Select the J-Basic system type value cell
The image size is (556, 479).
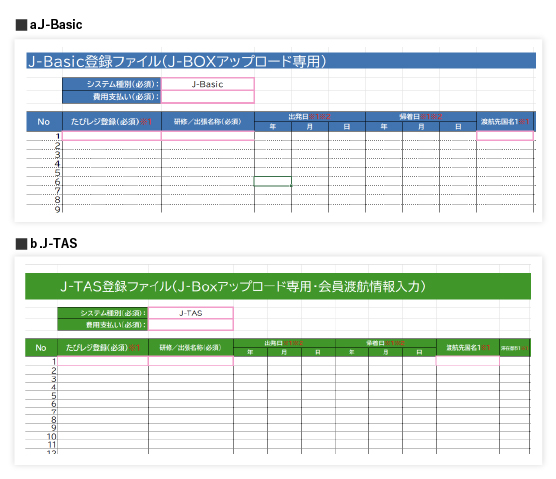207,84
